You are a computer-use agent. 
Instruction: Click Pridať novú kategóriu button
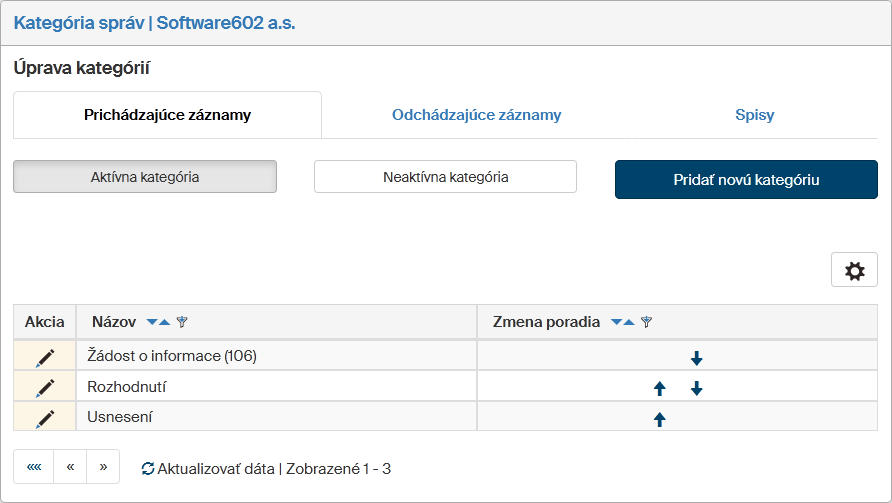pos(746,180)
